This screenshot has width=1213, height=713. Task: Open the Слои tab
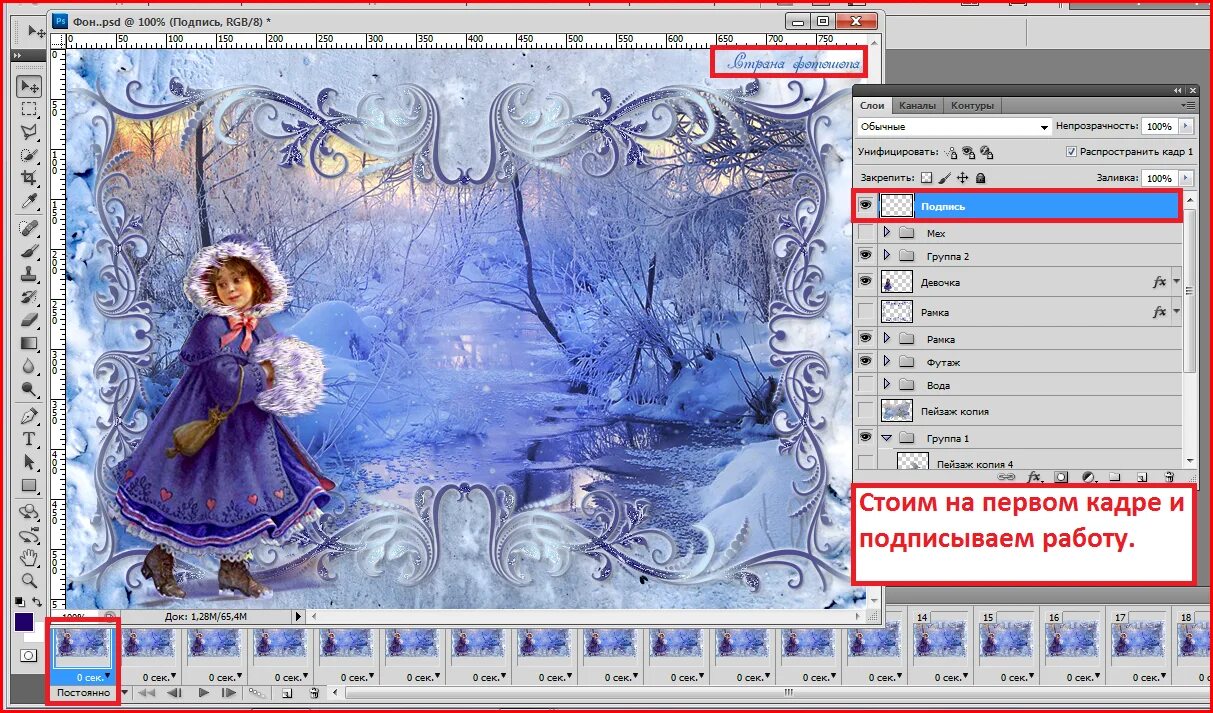pos(872,105)
